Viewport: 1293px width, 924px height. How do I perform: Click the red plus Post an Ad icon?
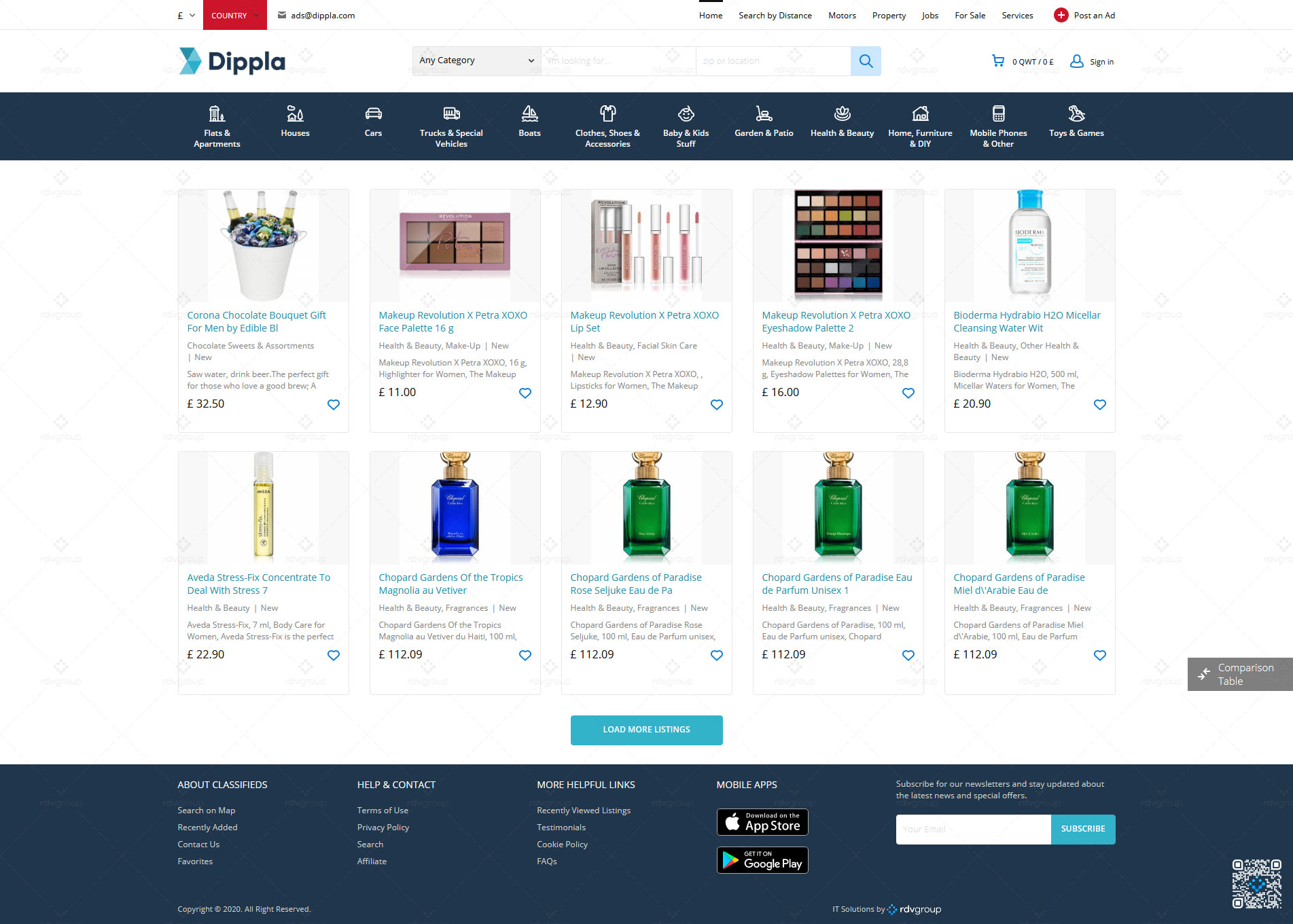coord(1061,15)
